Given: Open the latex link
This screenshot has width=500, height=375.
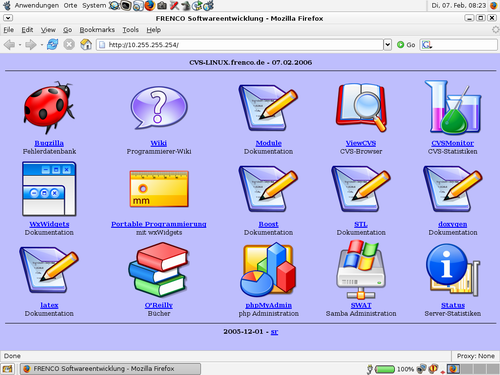Looking at the screenshot, I should coord(49,305).
